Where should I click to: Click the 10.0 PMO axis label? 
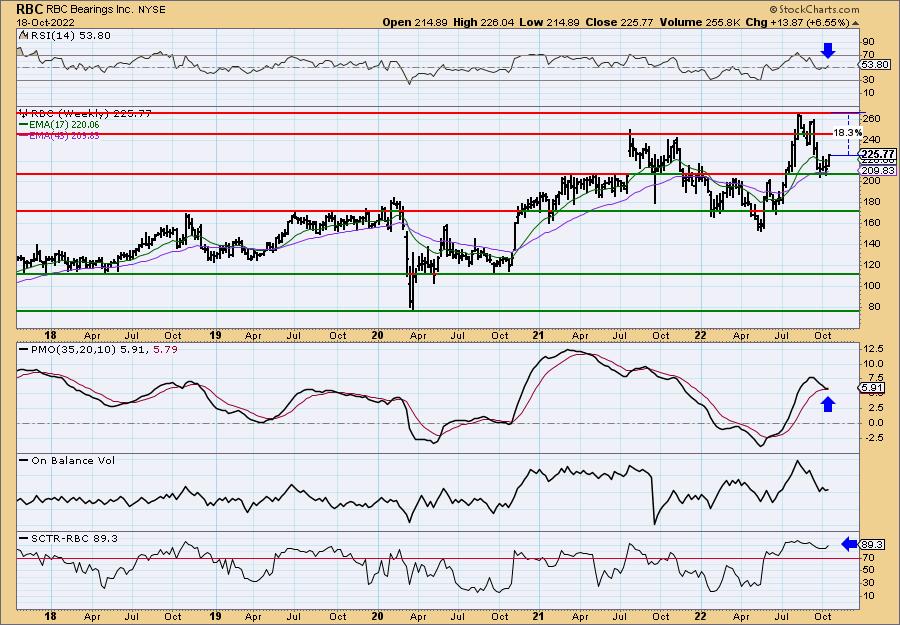(x=873, y=363)
